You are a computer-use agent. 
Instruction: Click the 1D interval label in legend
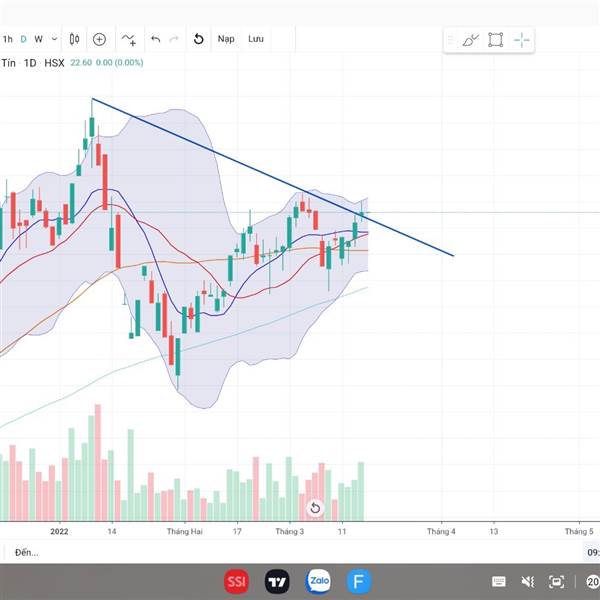click(x=30, y=63)
